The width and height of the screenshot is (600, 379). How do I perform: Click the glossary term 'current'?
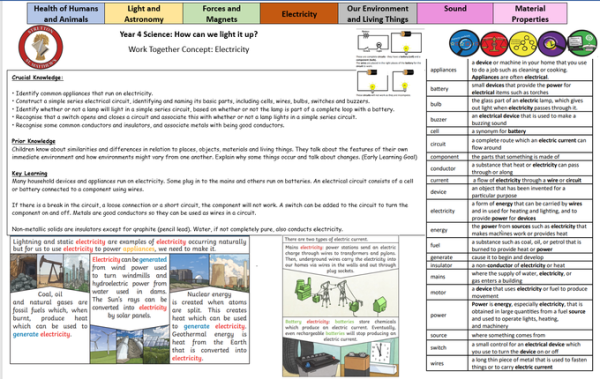(x=439, y=180)
